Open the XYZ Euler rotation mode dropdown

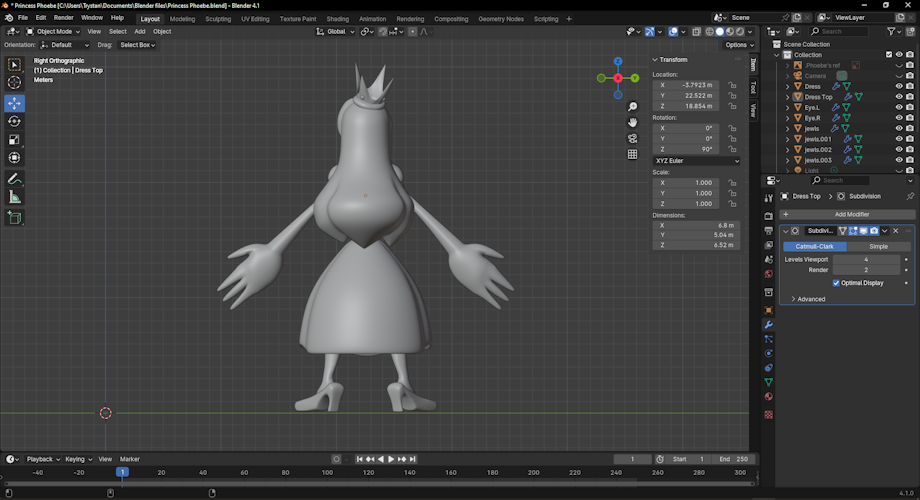(696, 161)
